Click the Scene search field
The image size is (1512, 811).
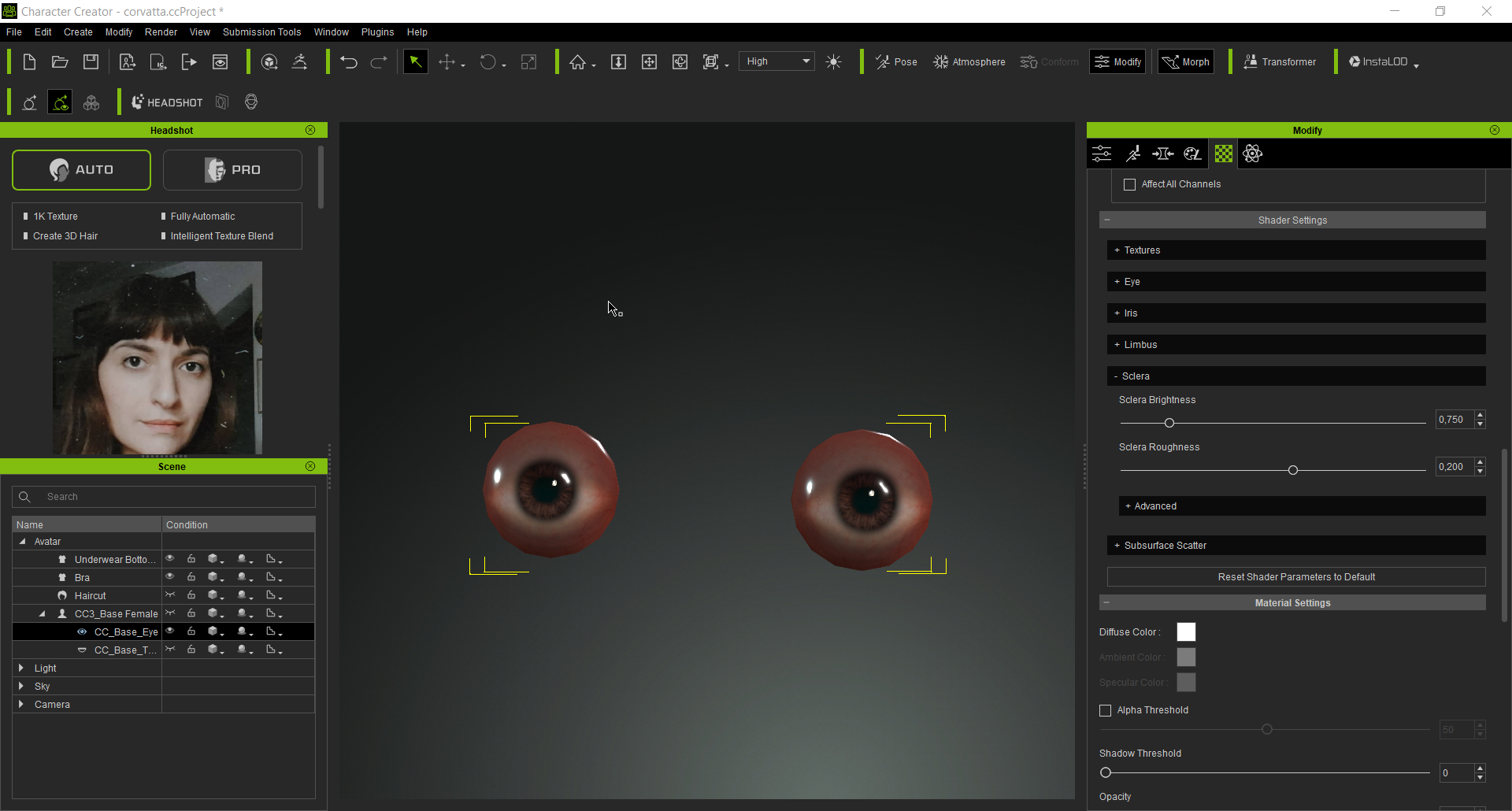coord(164,497)
